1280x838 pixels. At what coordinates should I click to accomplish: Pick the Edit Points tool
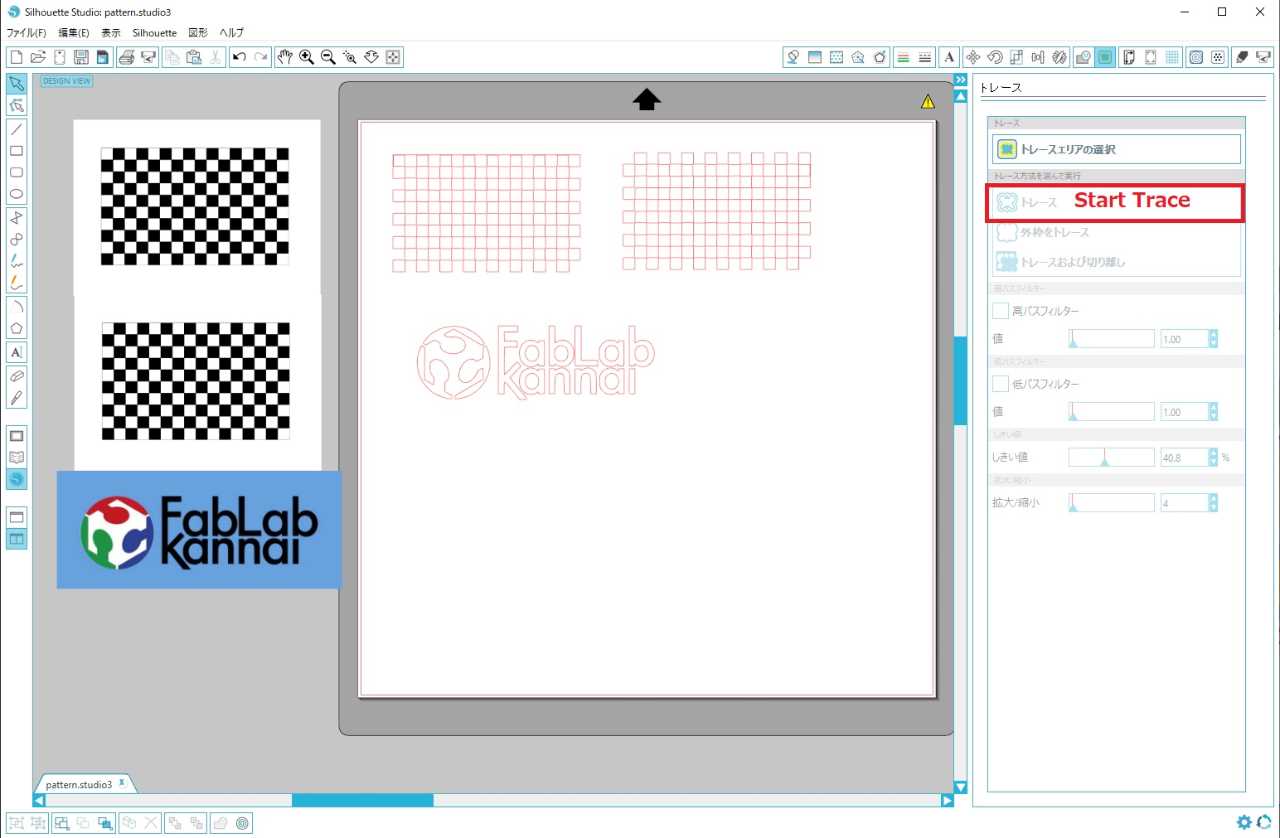click(16, 105)
